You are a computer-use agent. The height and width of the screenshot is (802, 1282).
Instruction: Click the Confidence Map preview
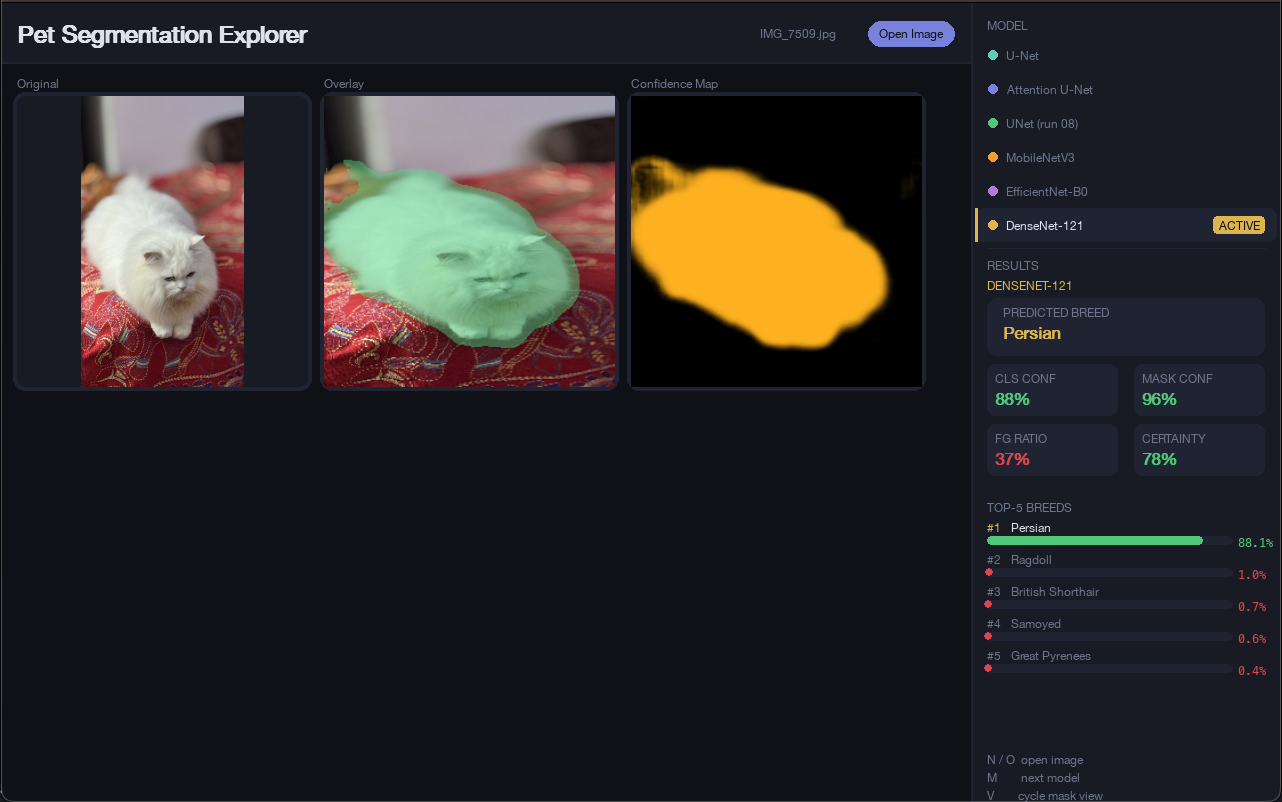[x=776, y=241]
